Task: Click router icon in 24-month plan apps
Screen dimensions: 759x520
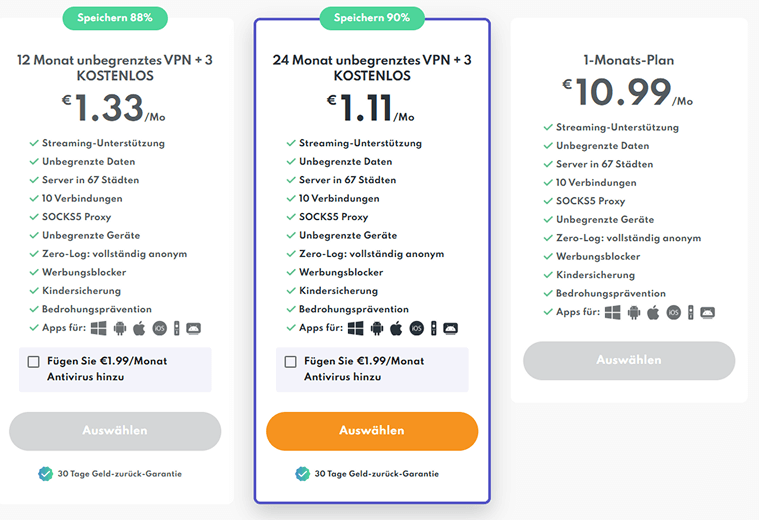Action: point(450,329)
